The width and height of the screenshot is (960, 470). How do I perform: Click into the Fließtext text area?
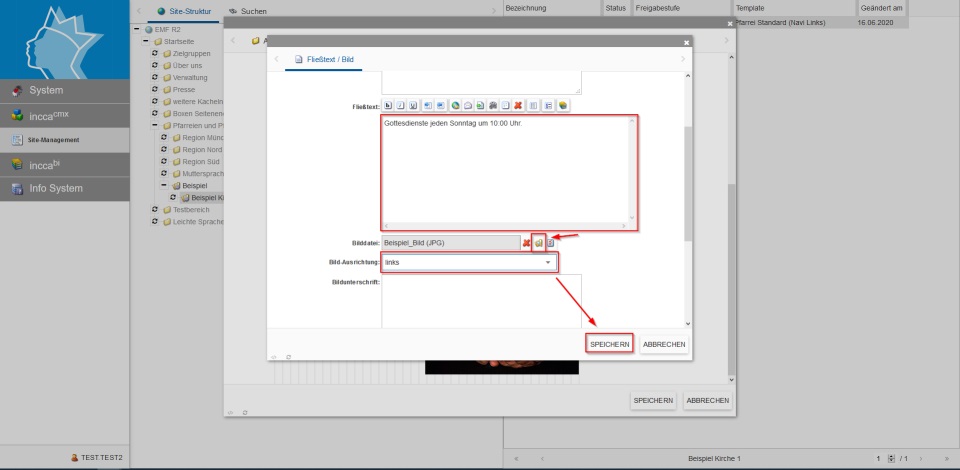[508, 170]
